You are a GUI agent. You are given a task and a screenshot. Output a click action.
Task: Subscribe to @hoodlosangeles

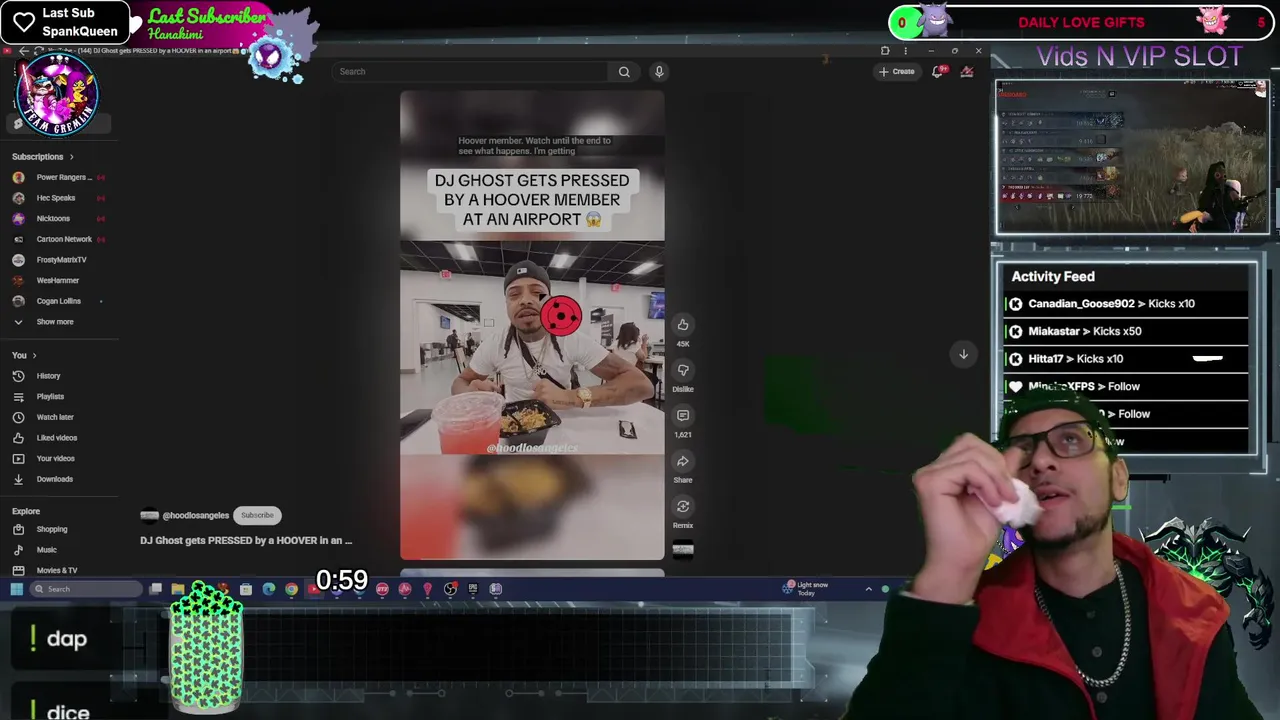pos(257,515)
